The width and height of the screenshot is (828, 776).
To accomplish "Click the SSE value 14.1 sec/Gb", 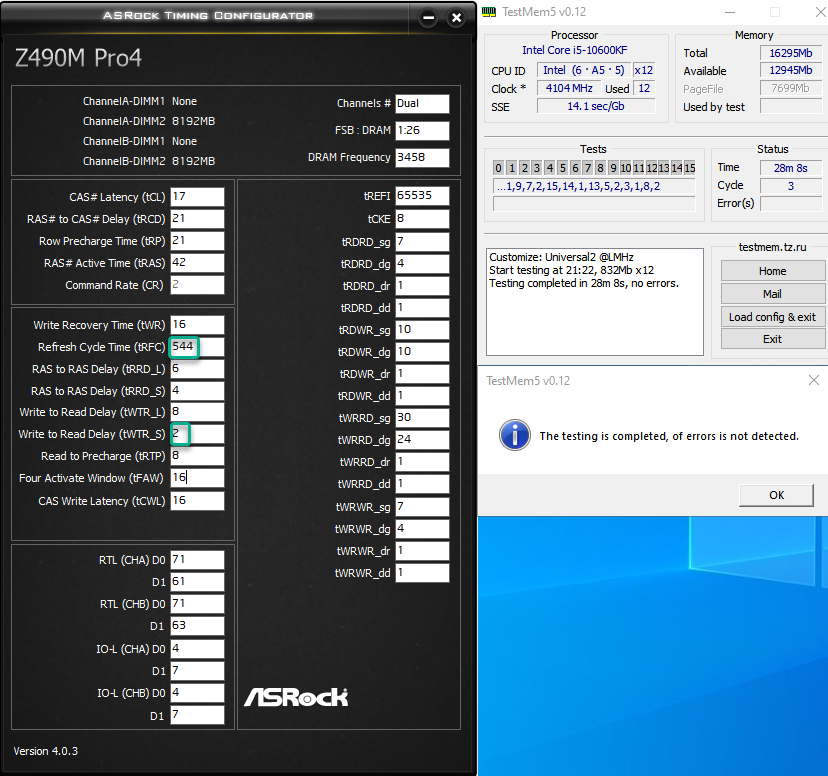I will (596, 106).
